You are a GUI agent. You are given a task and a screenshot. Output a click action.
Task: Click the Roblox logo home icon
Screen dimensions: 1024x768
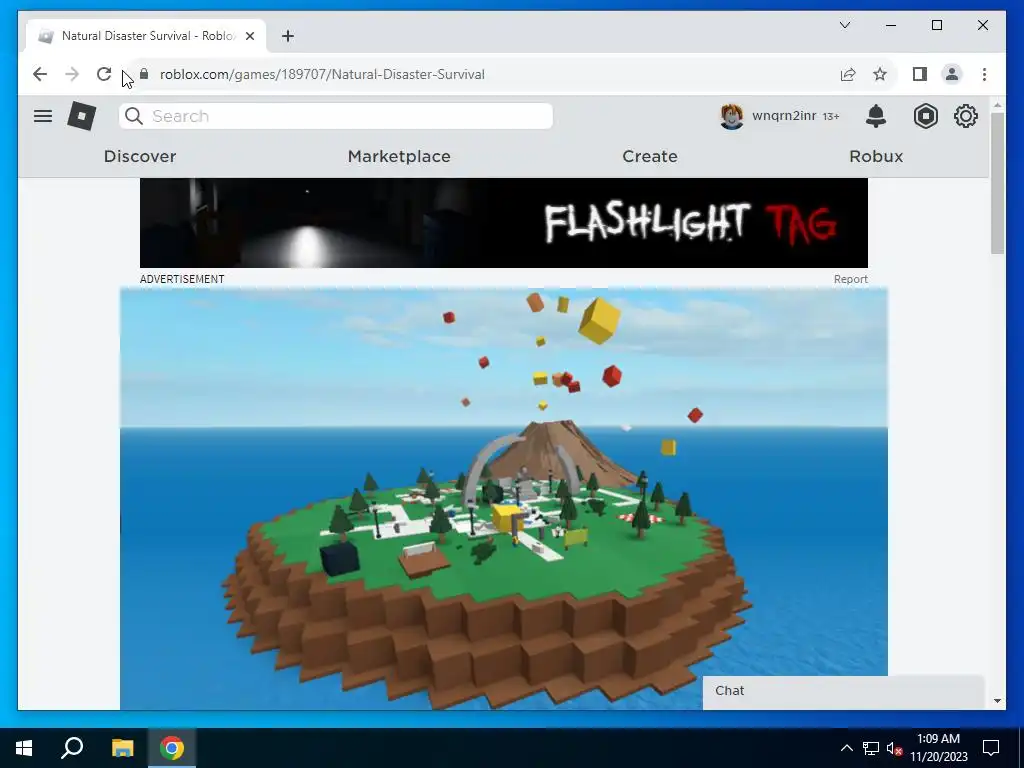pos(82,116)
